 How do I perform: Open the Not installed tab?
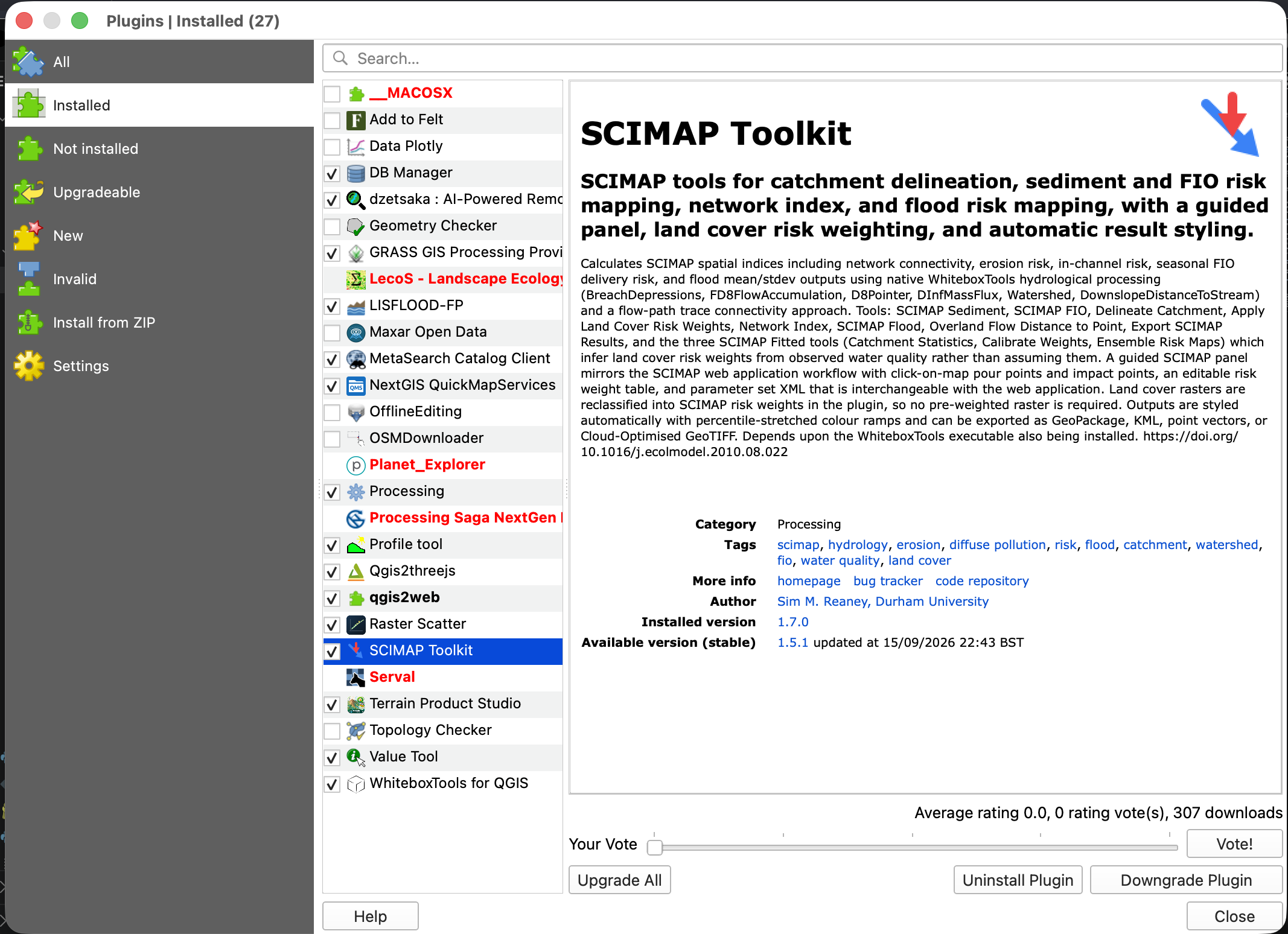pyautogui.click(x=159, y=148)
